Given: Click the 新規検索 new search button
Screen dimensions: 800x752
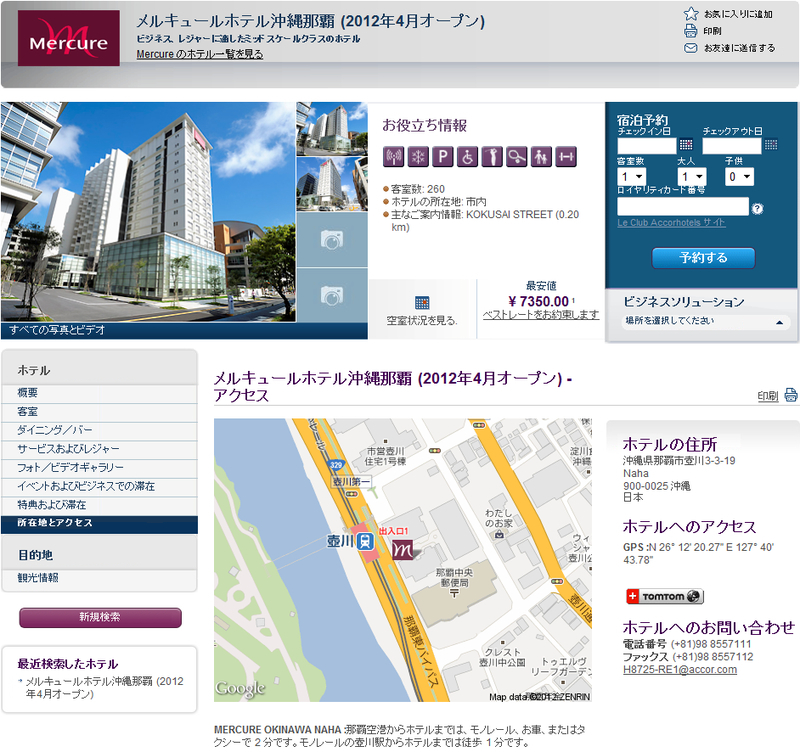Looking at the screenshot, I should pyautogui.click(x=100, y=617).
